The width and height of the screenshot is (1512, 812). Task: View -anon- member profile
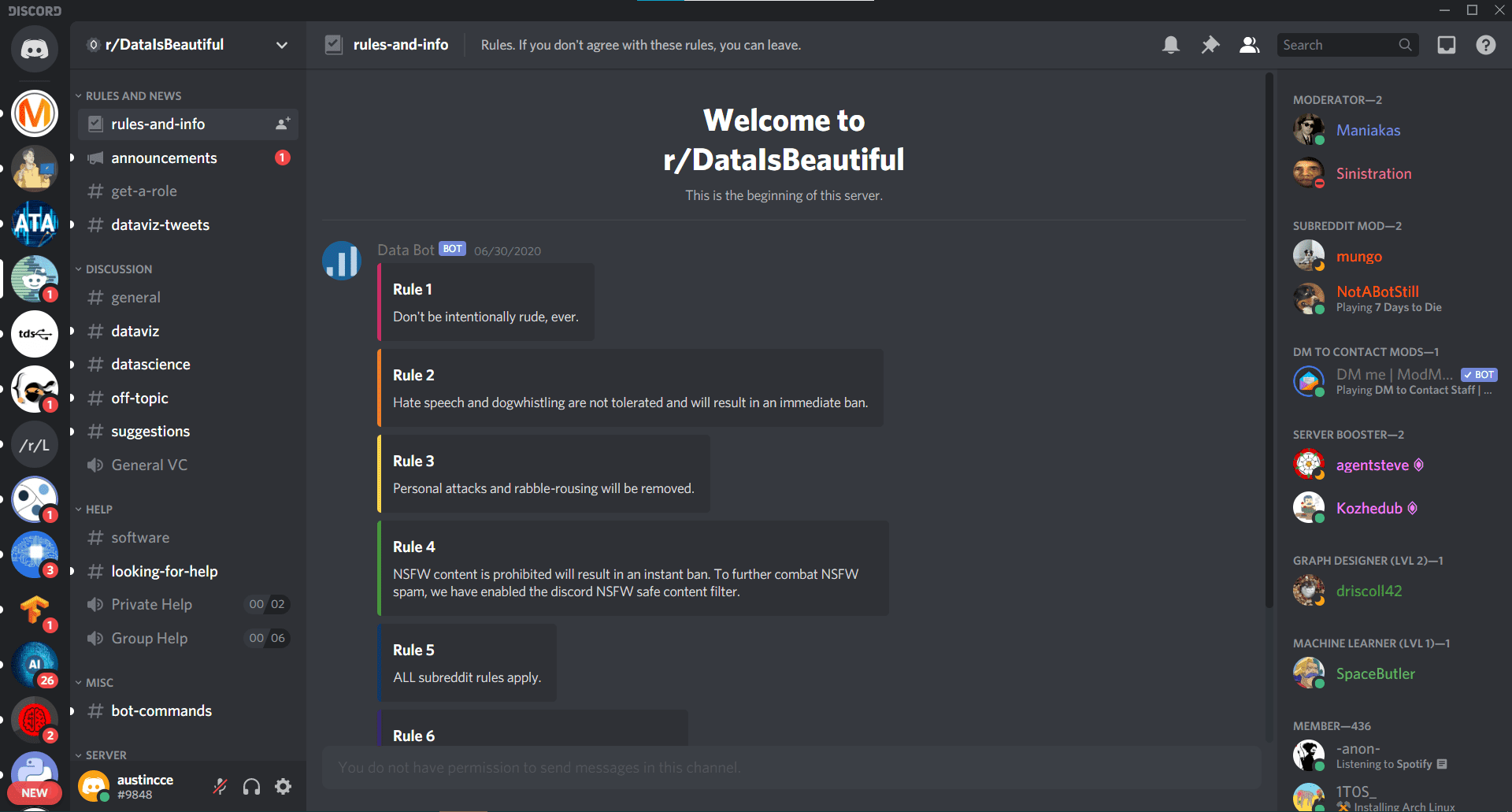[x=1394, y=756]
